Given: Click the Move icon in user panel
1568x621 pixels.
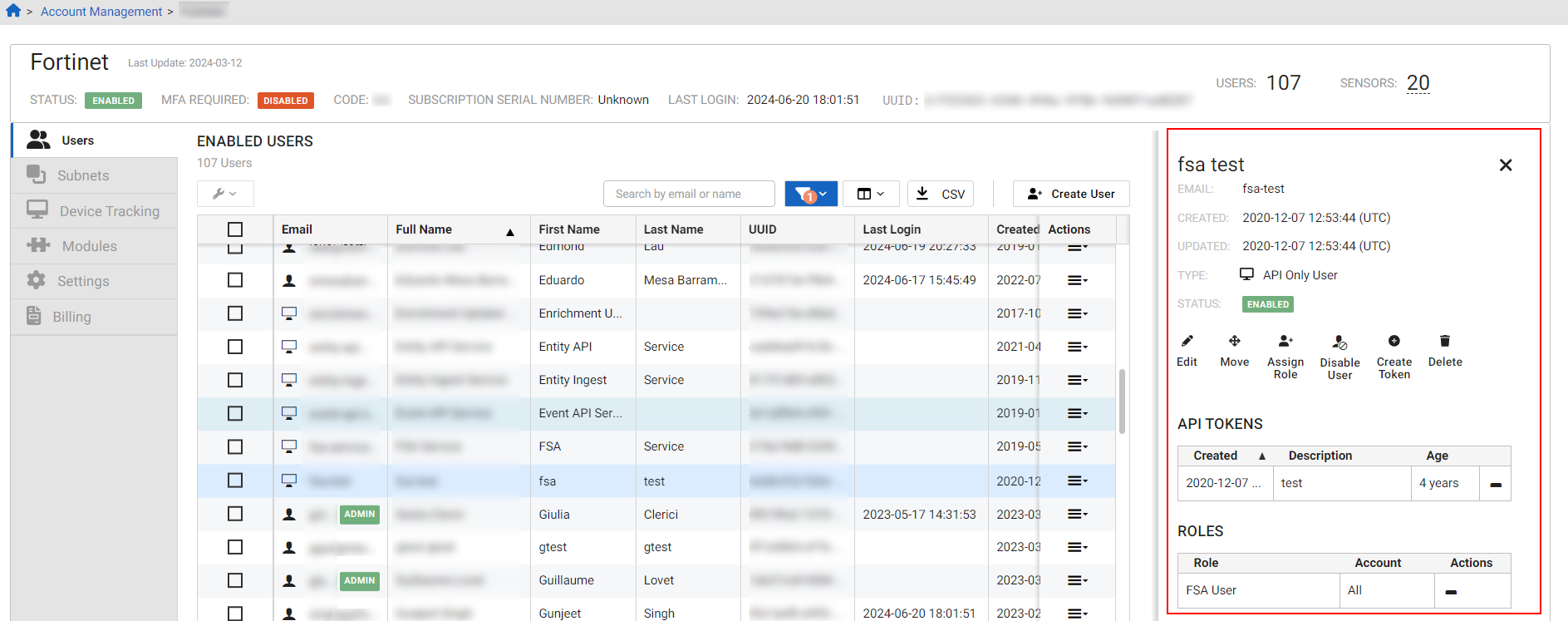Looking at the screenshot, I should point(1234,342).
